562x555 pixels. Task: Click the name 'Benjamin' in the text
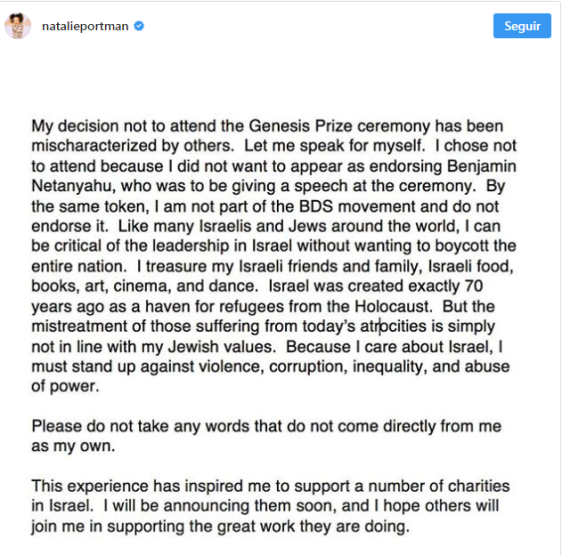tap(481, 166)
